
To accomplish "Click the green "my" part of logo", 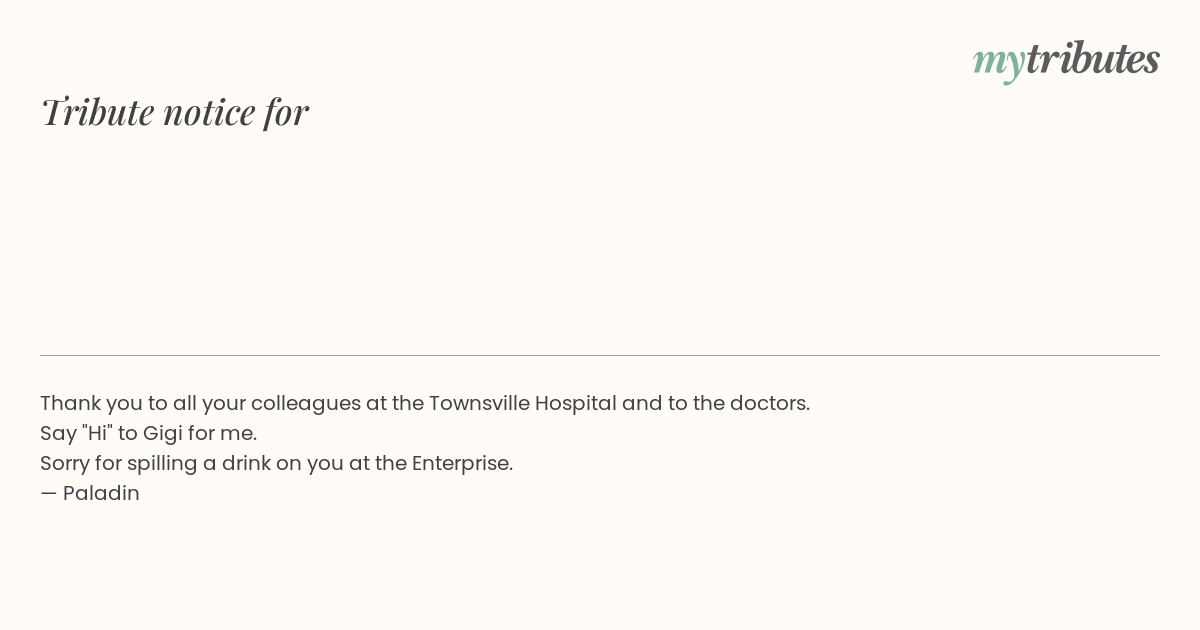I will point(999,63).
